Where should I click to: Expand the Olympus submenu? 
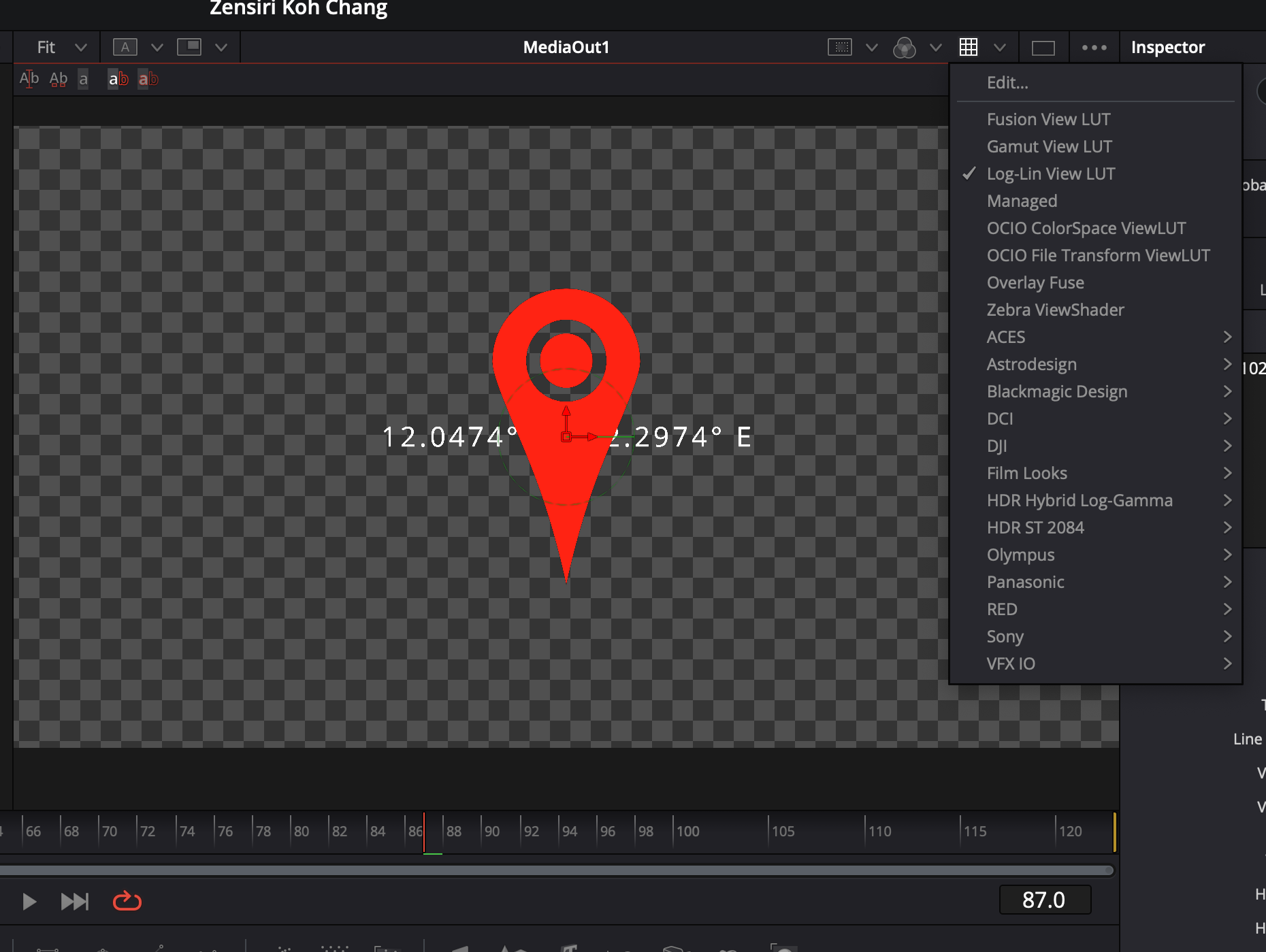point(1096,555)
